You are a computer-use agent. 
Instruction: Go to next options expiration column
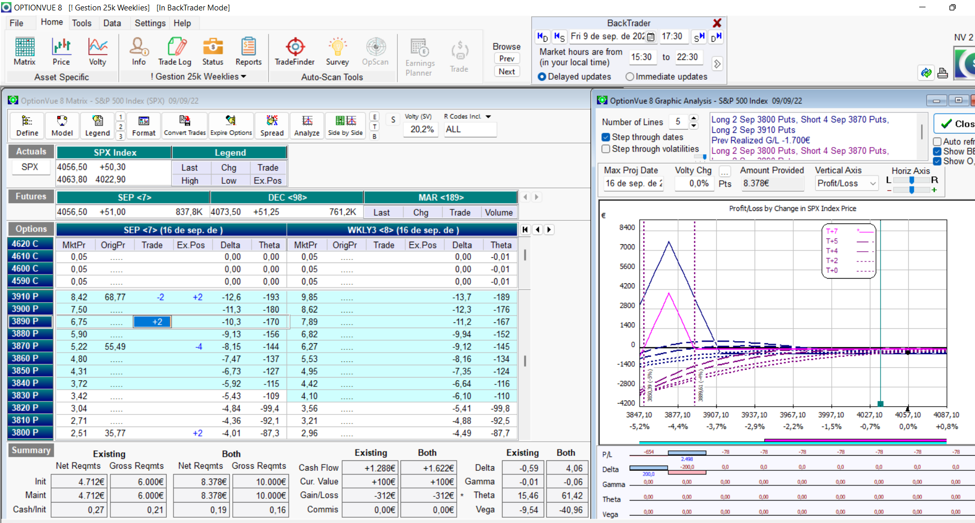(549, 229)
